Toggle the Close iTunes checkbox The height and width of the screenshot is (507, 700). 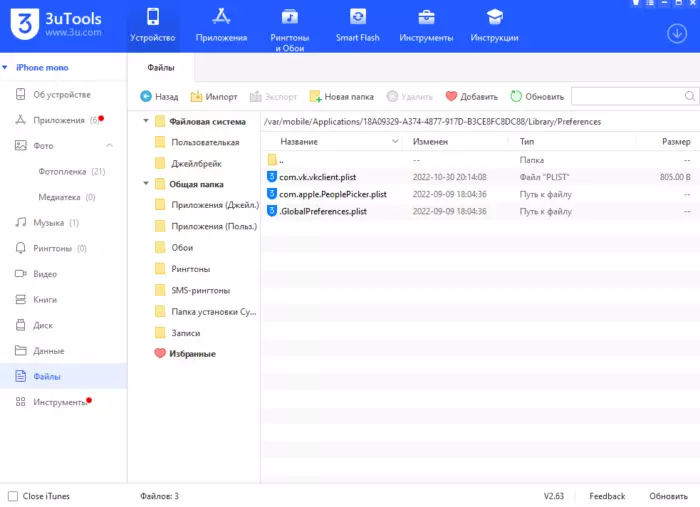click(12, 496)
